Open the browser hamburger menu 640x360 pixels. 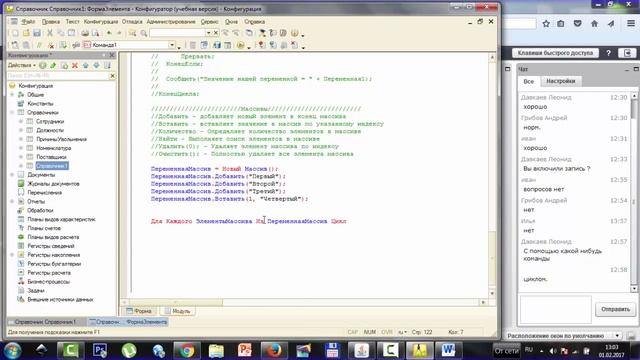(631, 24)
